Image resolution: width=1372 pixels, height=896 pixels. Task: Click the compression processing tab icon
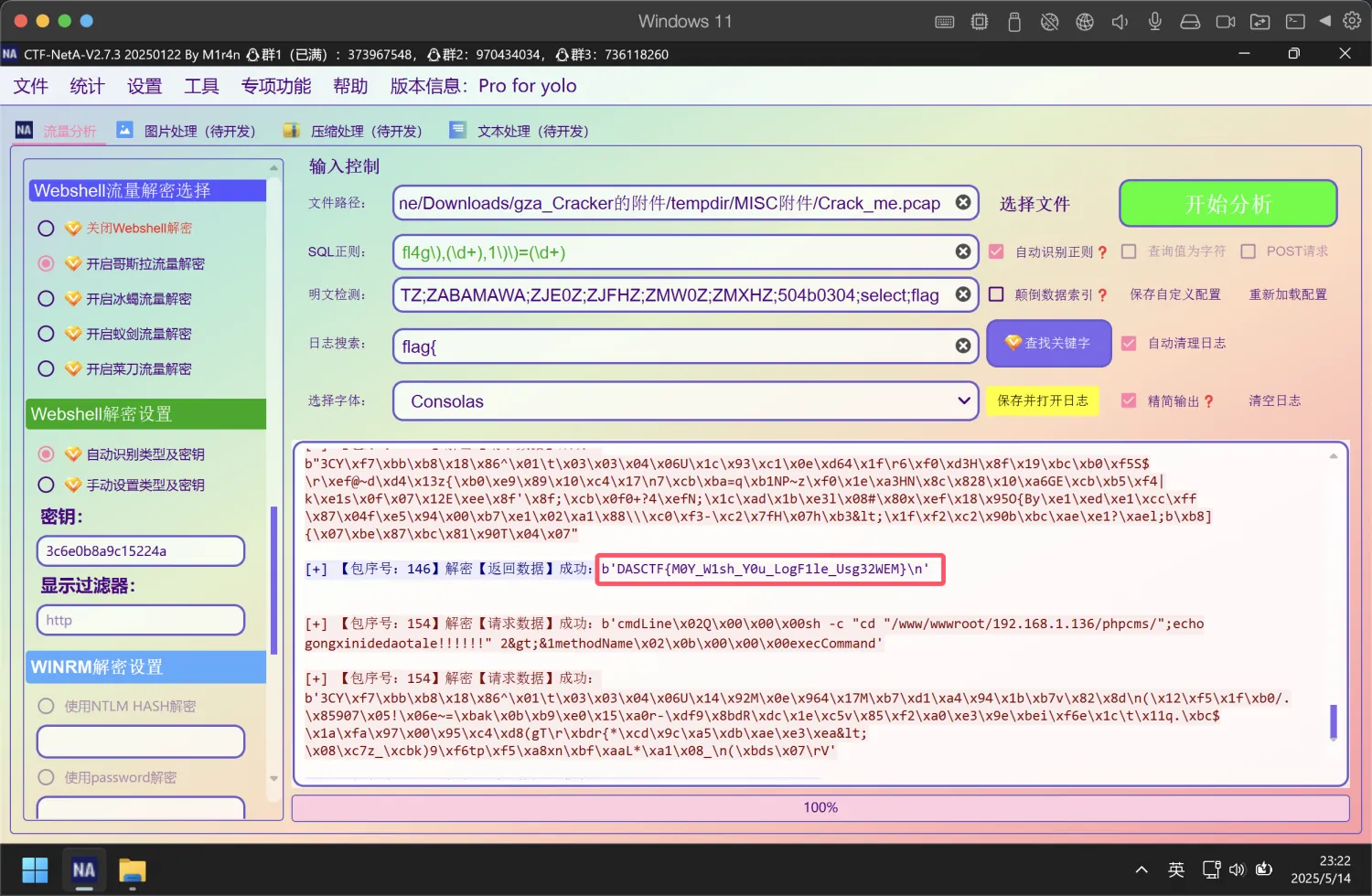tap(292, 130)
